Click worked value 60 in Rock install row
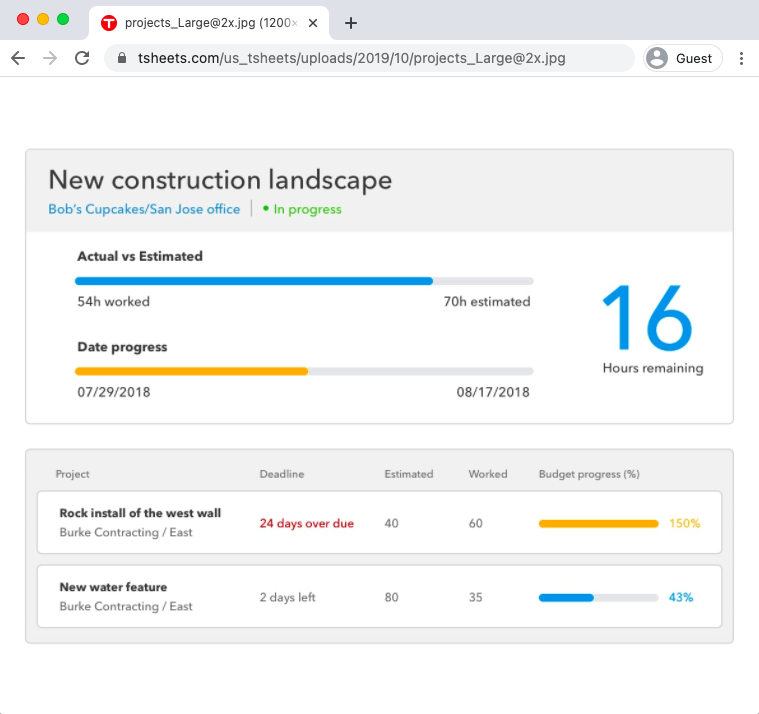Viewport: 759px width, 714px height. tap(476, 523)
